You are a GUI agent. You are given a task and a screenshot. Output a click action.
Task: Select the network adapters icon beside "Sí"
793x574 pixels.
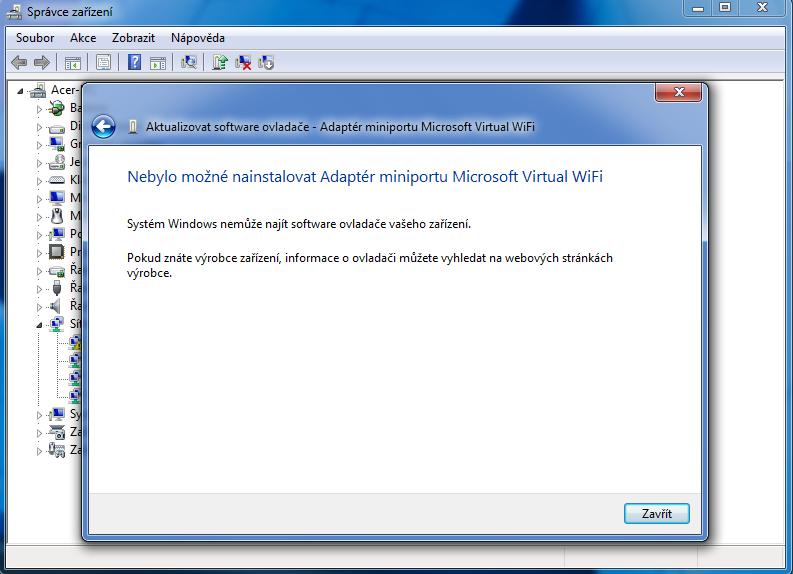(57, 324)
